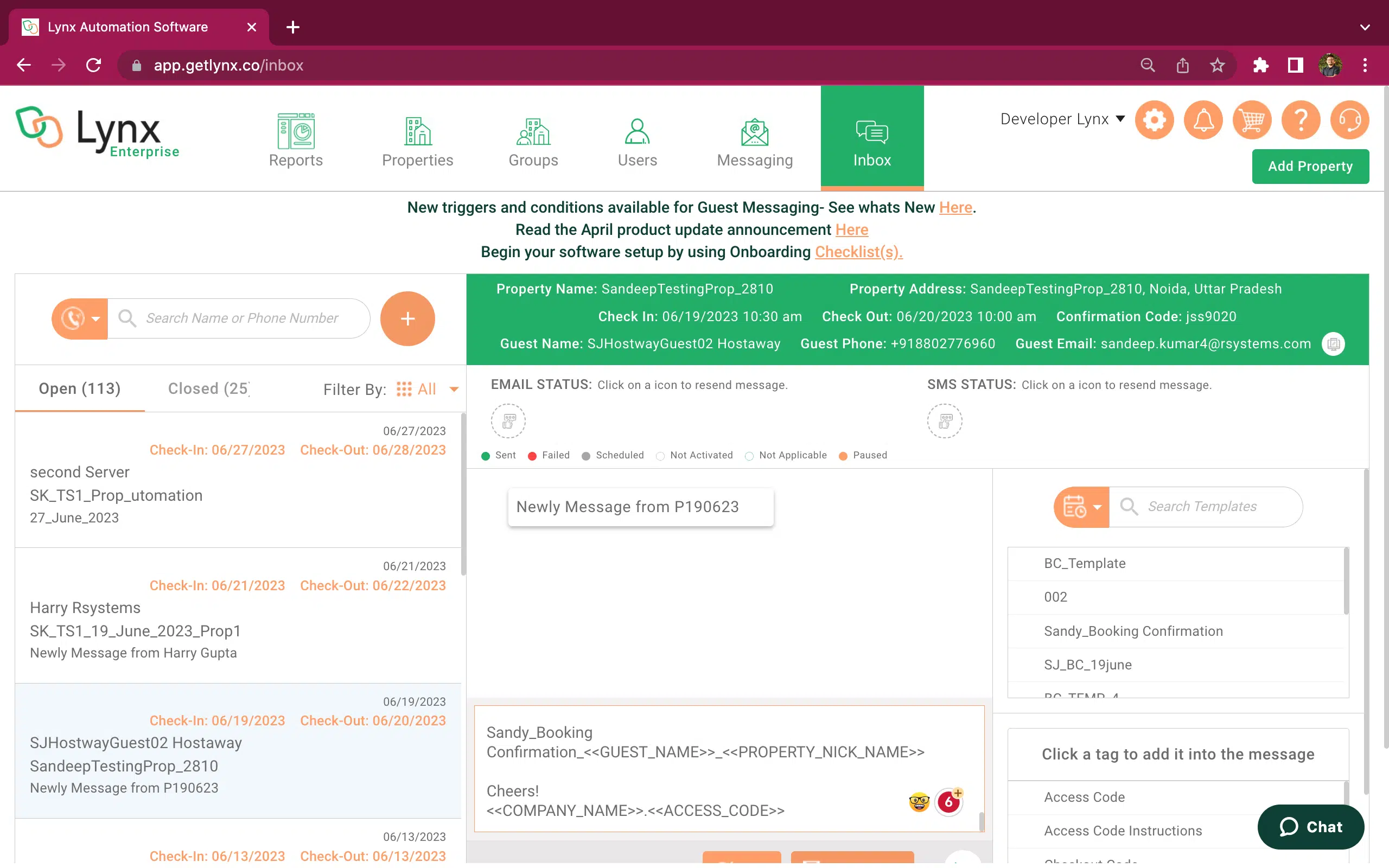Go back in browser history
The image size is (1389, 868).
pyautogui.click(x=24, y=66)
